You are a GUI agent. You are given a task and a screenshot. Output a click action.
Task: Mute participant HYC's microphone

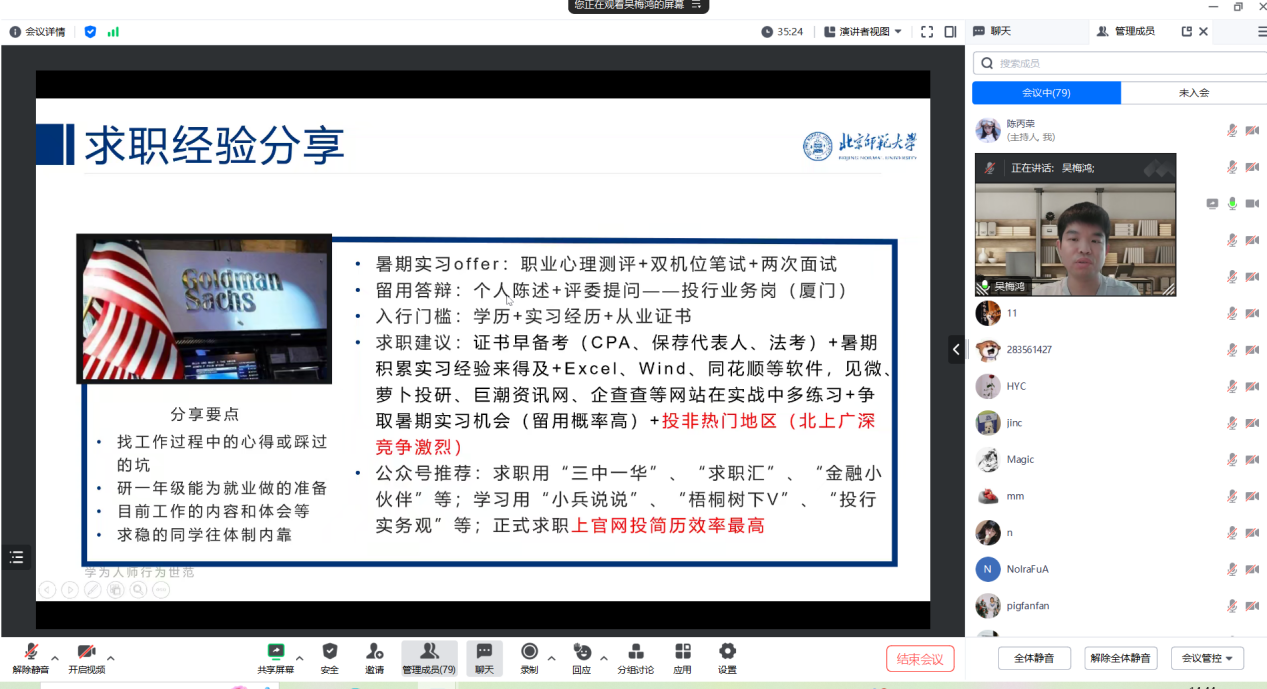pyautogui.click(x=1231, y=386)
